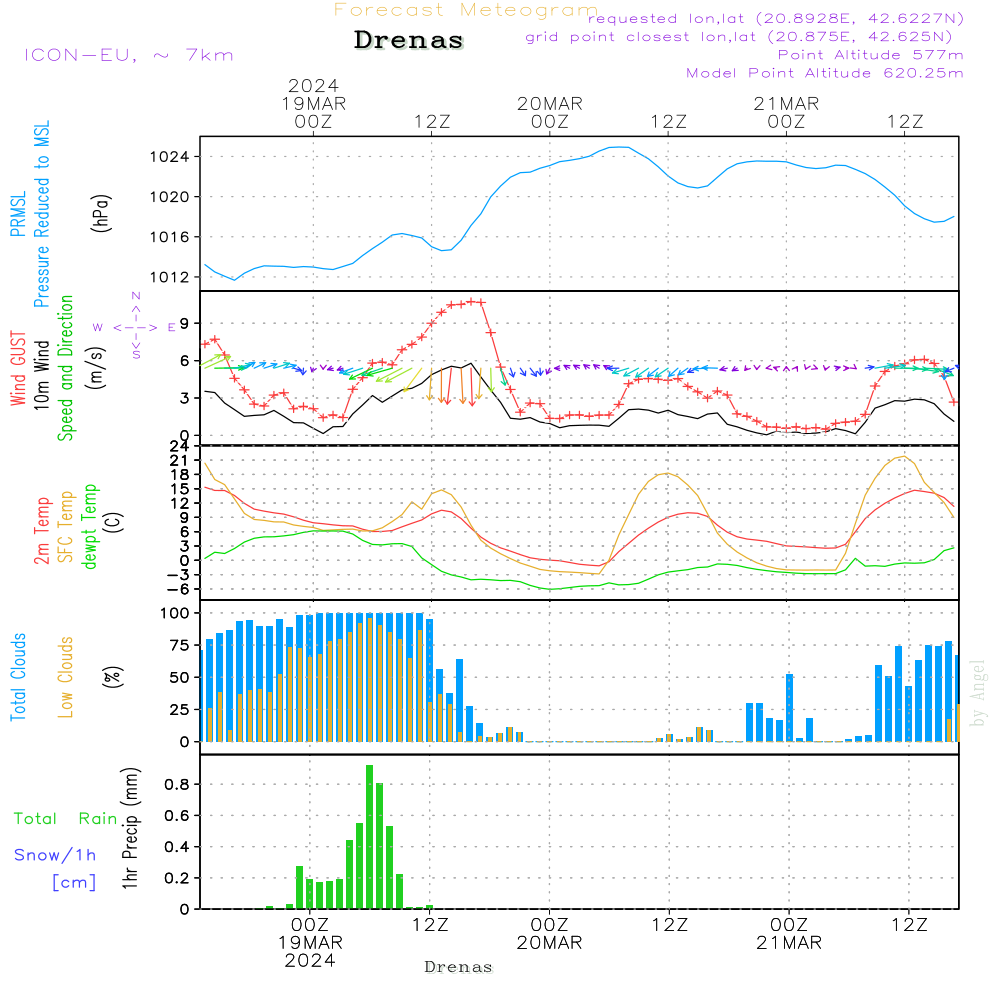The image size is (1000, 1000).
Task: Click the Snow/1h legend label
Action: click(56, 855)
